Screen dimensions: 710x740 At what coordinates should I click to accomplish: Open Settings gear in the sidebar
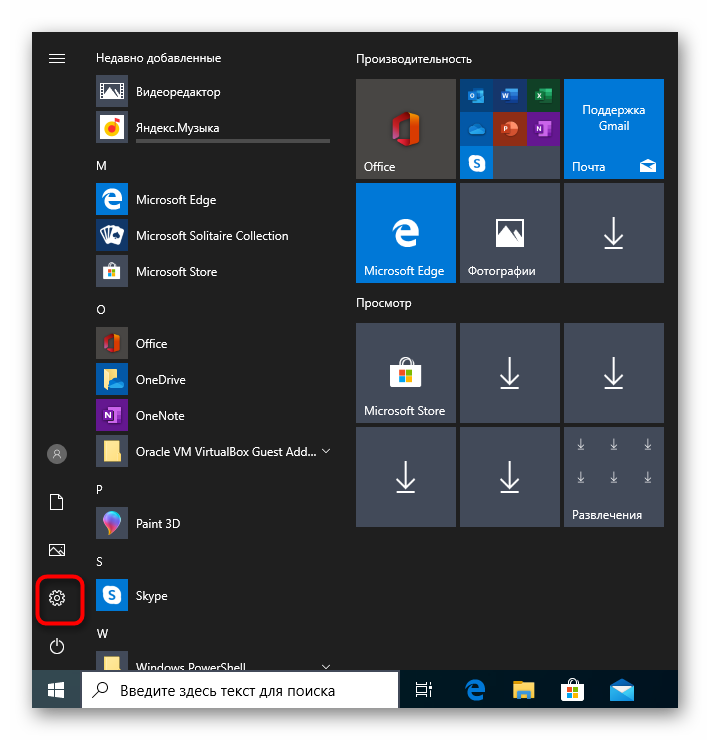(x=57, y=598)
